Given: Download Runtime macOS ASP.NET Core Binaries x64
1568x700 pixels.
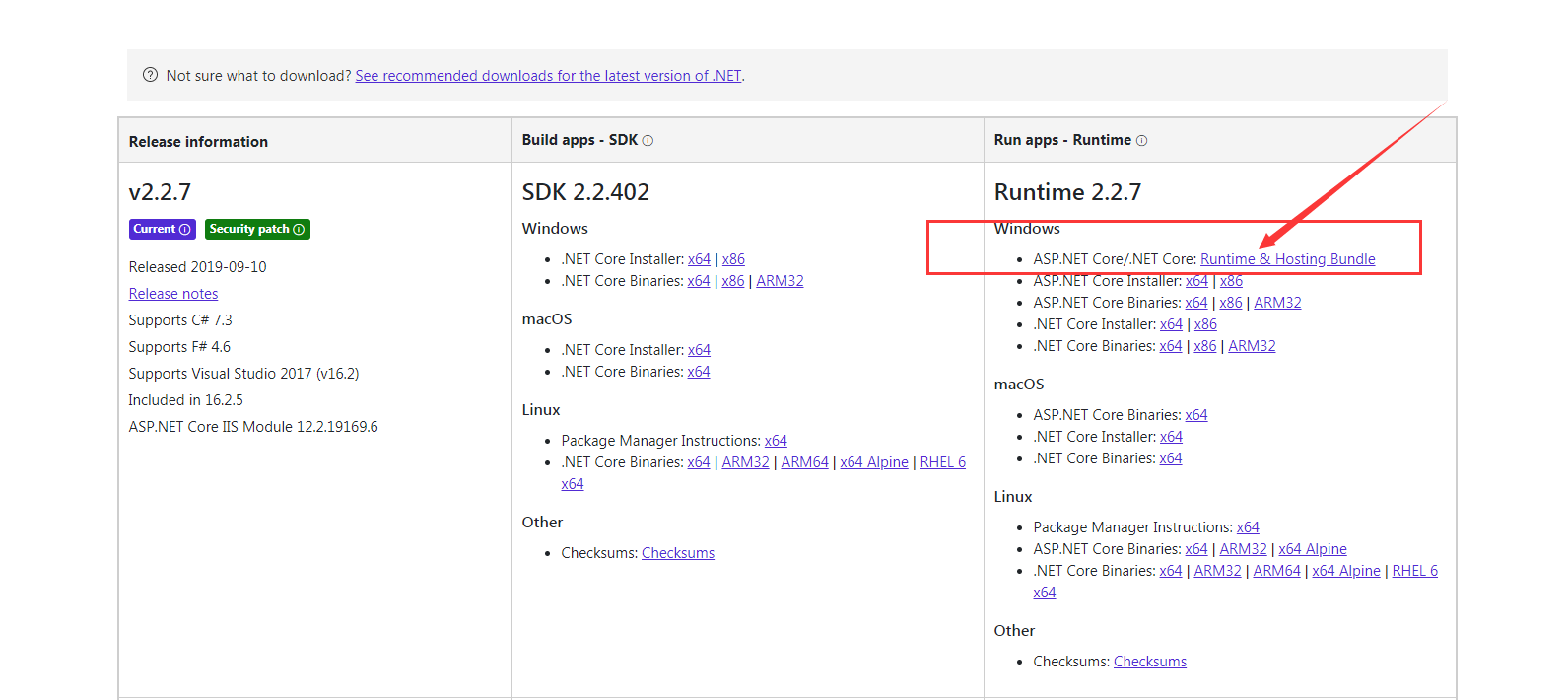Looking at the screenshot, I should click(1195, 415).
